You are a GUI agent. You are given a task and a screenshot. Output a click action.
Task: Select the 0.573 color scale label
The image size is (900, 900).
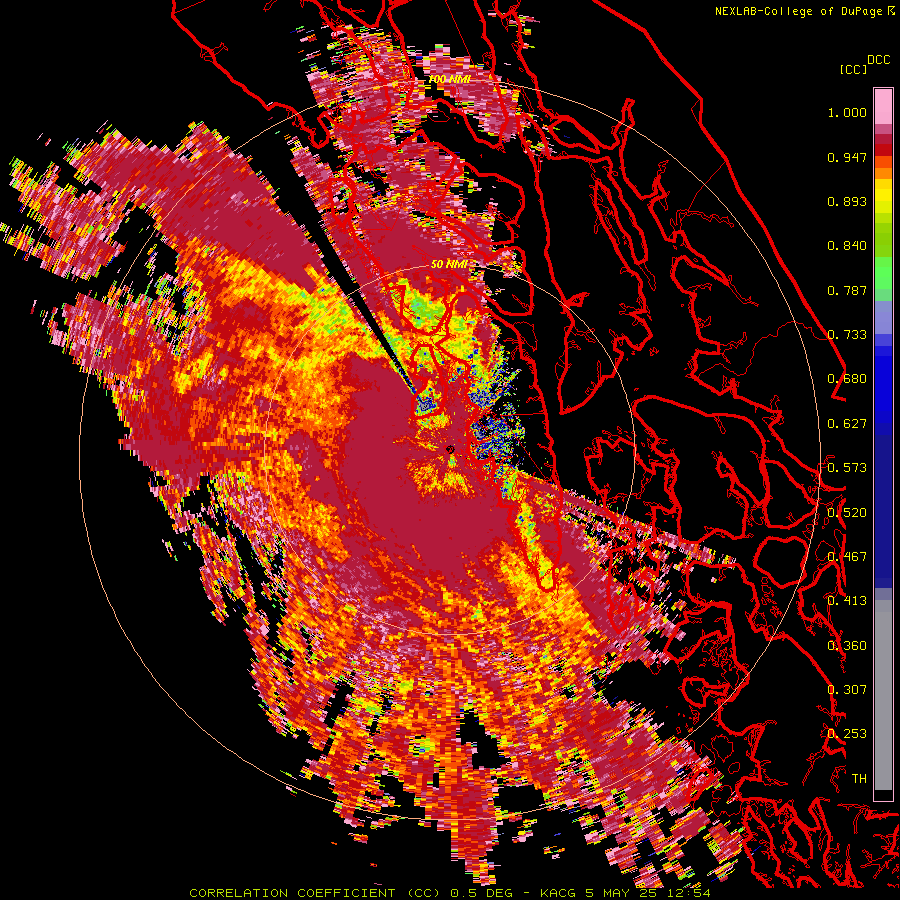pyautogui.click(x=847, y=468)
